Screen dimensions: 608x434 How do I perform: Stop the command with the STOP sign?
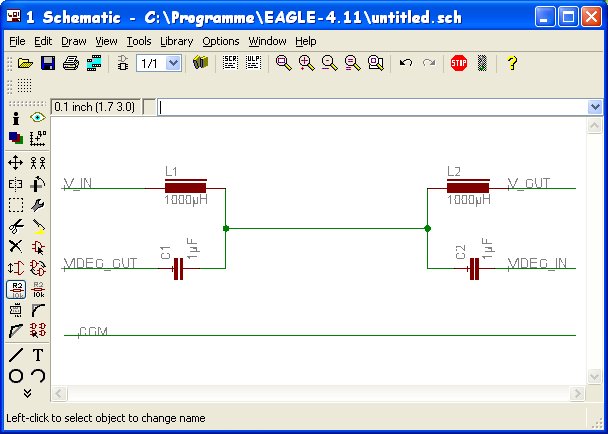click(x=459, y=63)
